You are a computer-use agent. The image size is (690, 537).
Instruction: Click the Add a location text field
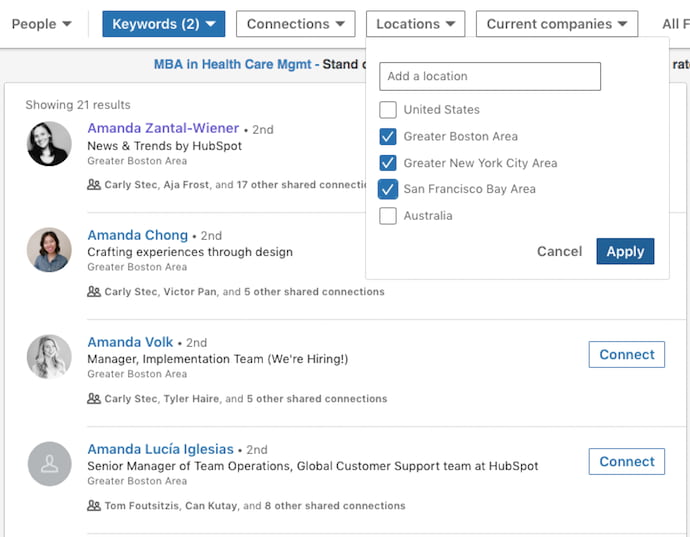[490, 76]
